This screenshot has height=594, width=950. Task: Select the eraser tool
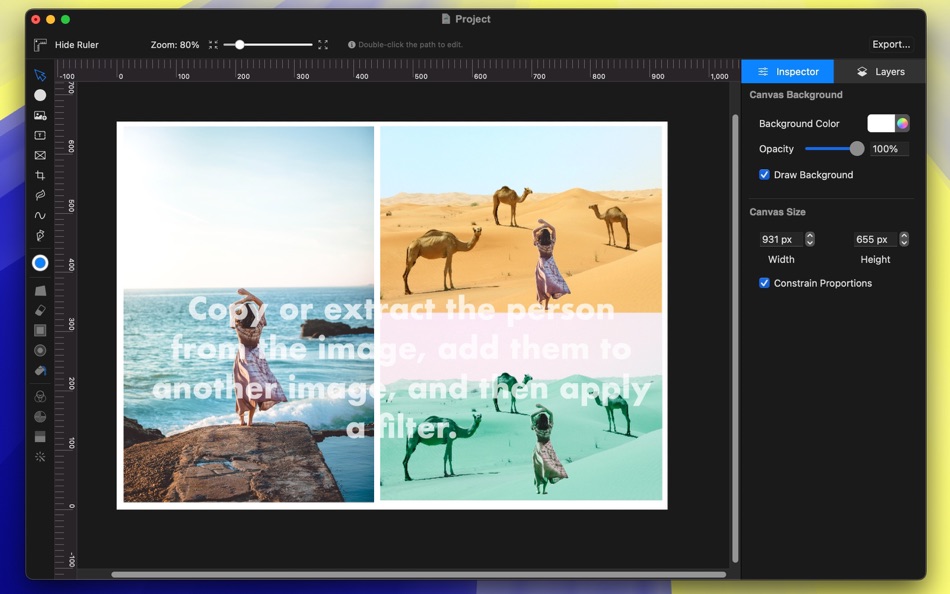pyautogui.click(x=40, y=310)
